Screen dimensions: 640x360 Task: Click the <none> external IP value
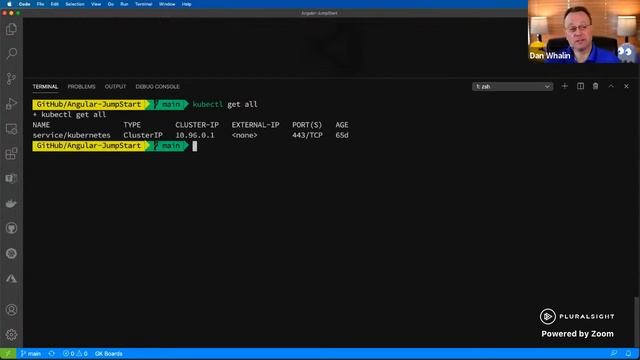point(244,135)
